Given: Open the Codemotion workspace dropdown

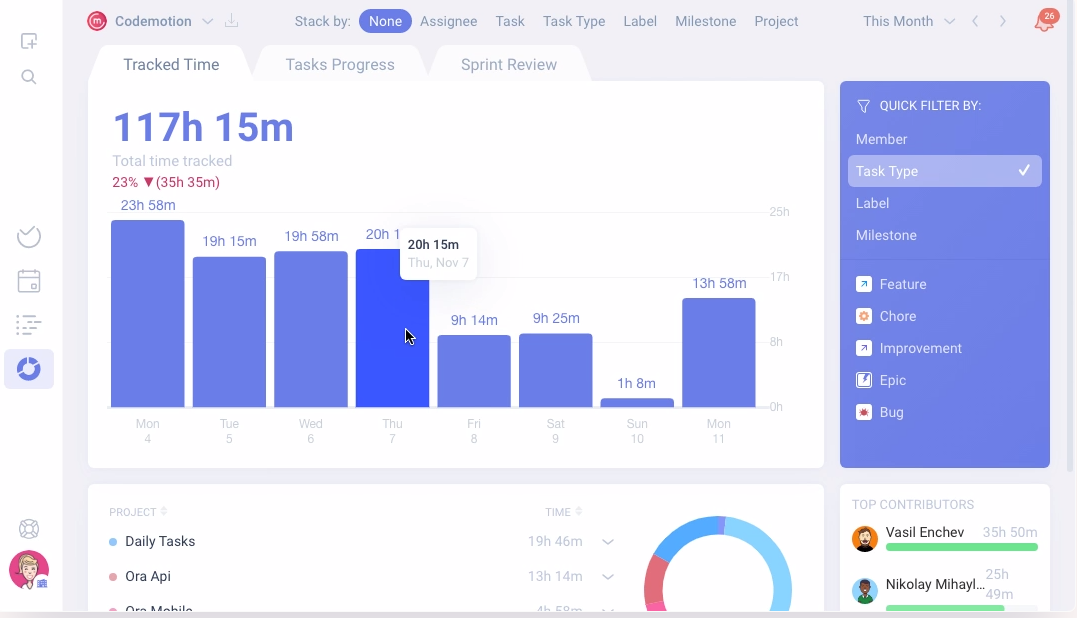Looking at the screenshot, I should pyautogui.click(x=207, y=21).
